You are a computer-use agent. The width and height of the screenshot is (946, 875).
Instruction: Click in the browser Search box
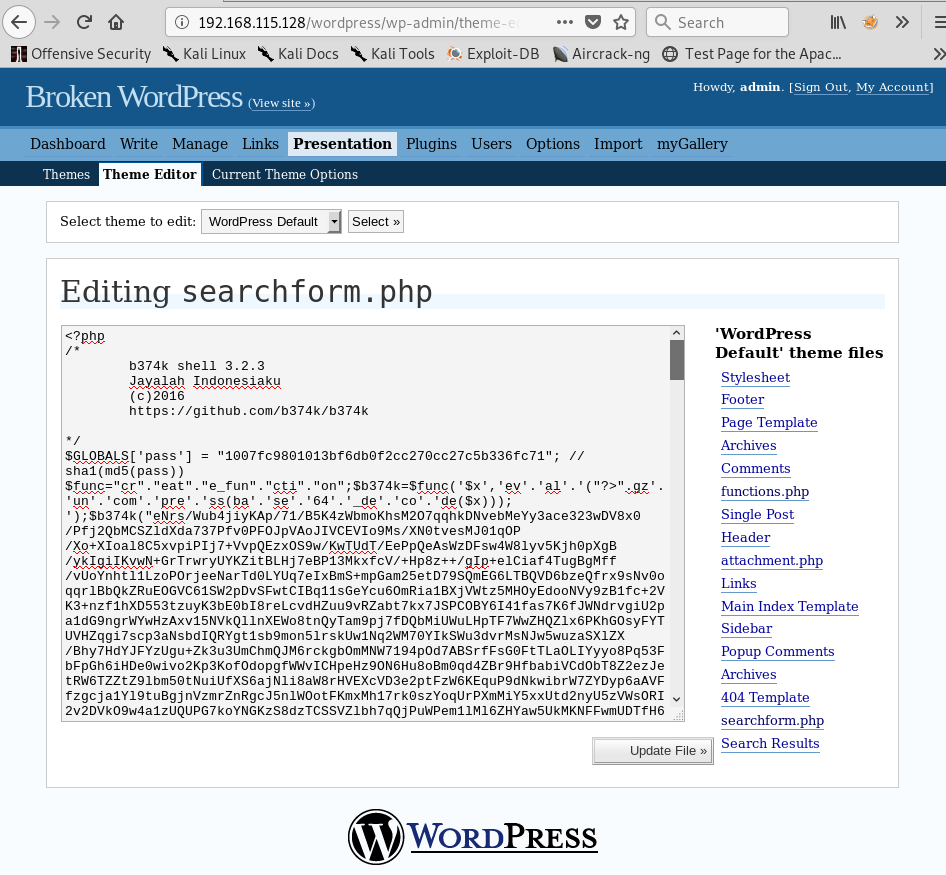[x=717, y=22]
